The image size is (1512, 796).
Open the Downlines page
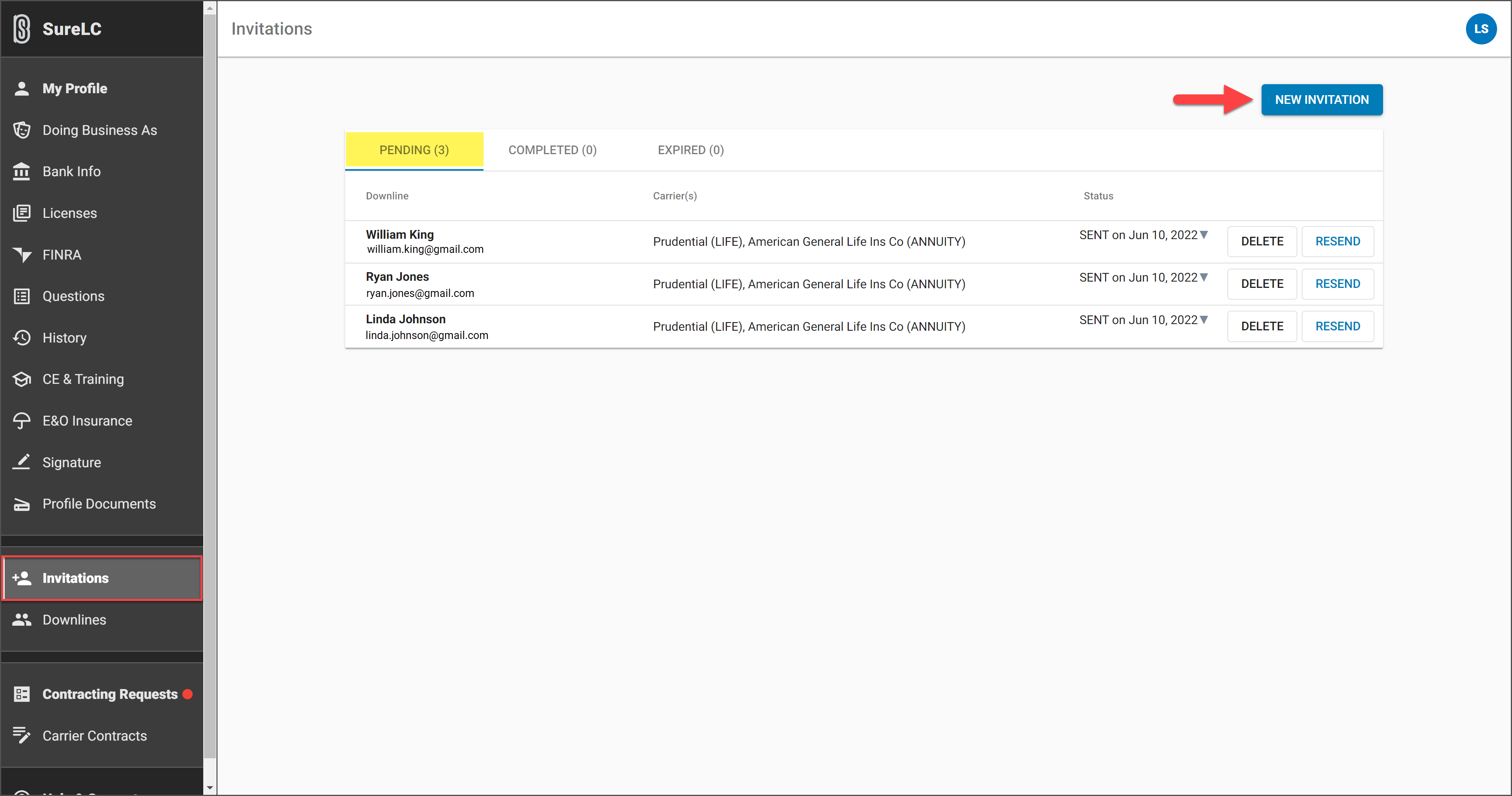pyautogui.click(x=102, y=620)
